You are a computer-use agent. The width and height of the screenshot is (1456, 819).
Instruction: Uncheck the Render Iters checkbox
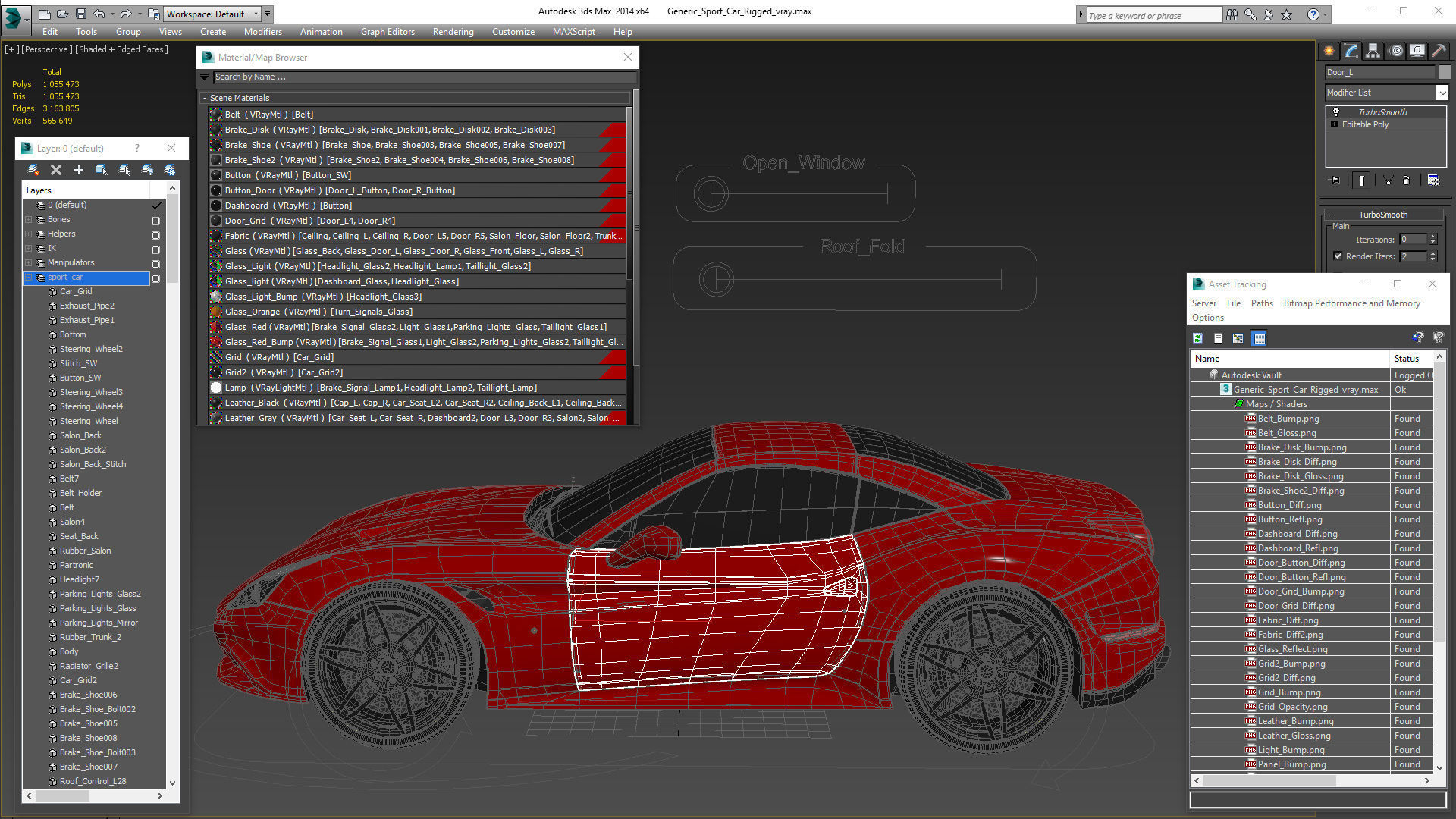(x=1338, y=256)
